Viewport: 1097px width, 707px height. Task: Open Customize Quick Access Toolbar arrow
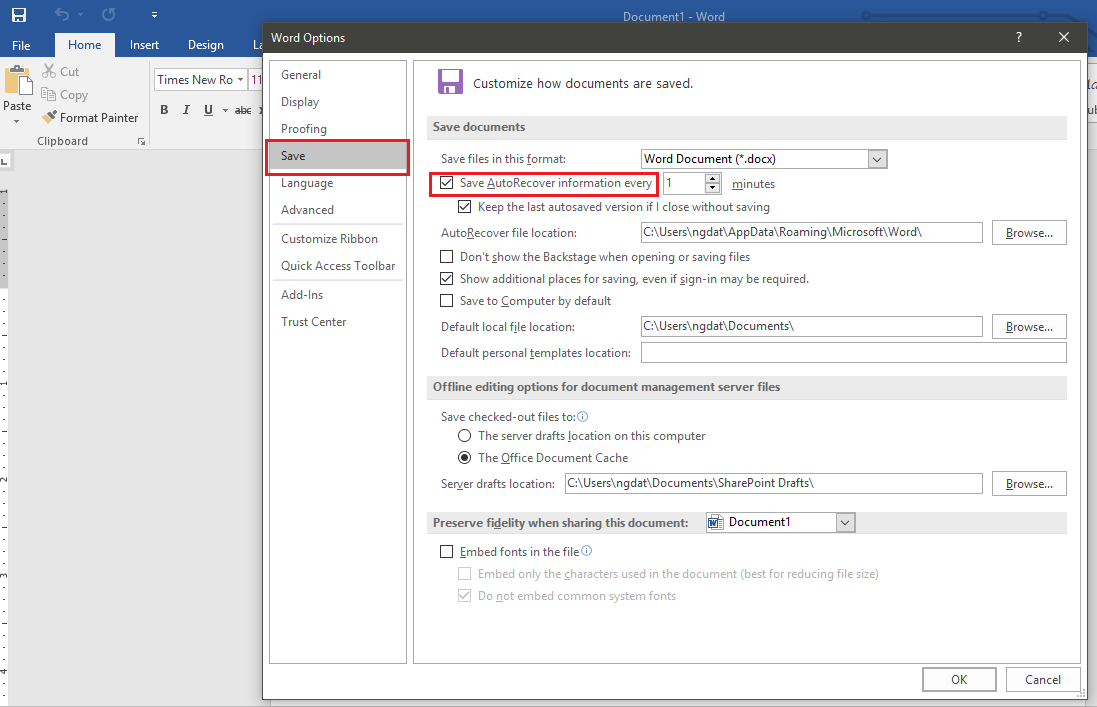click(154, 15)
